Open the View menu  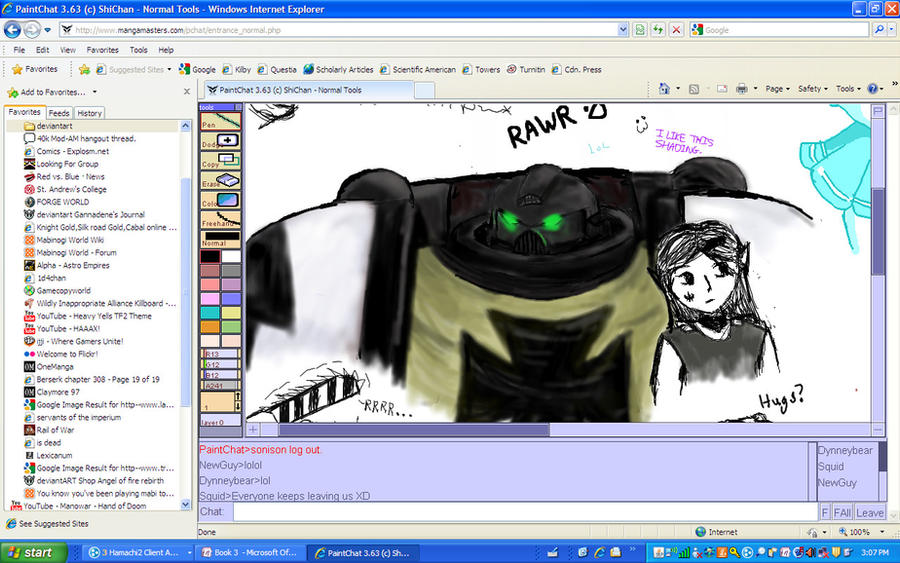[x=68, y=50]
